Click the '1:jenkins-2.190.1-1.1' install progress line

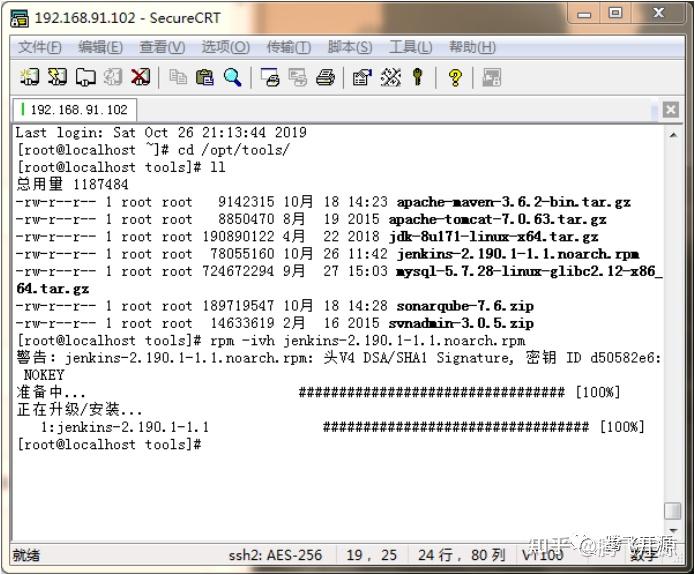[342, 427]
